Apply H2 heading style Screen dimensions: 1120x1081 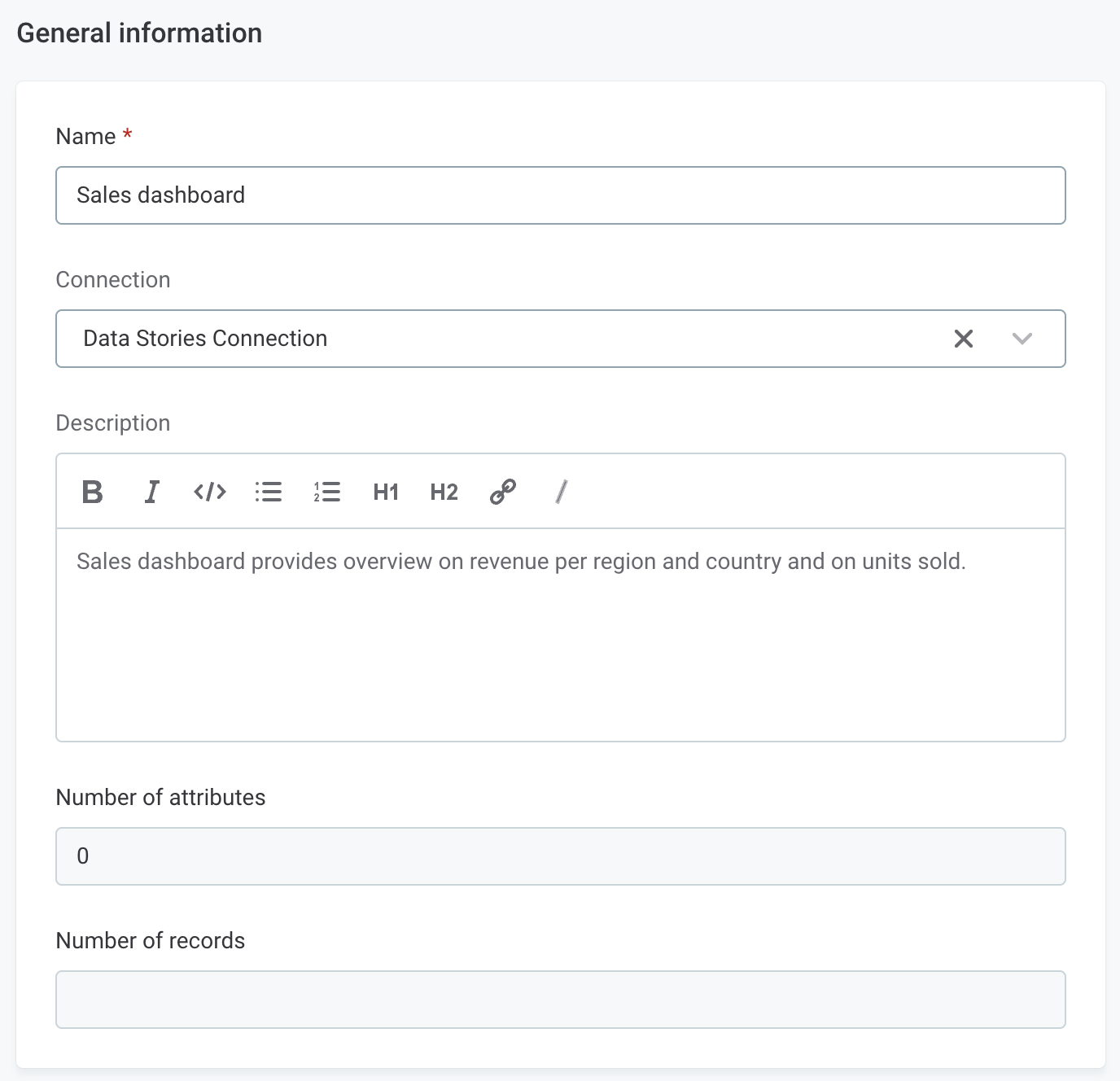click(x=444, y=492)
